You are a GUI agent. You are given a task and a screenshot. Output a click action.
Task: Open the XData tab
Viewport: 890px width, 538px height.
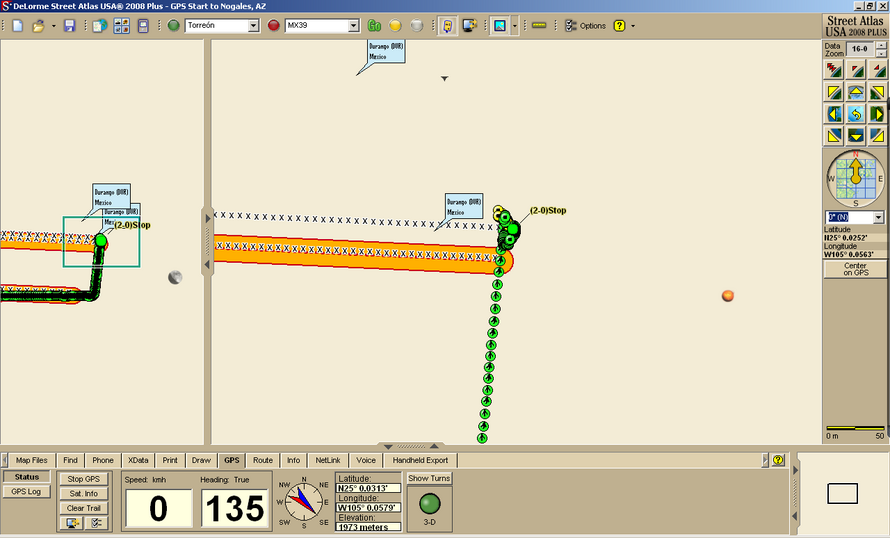[138, 460]
